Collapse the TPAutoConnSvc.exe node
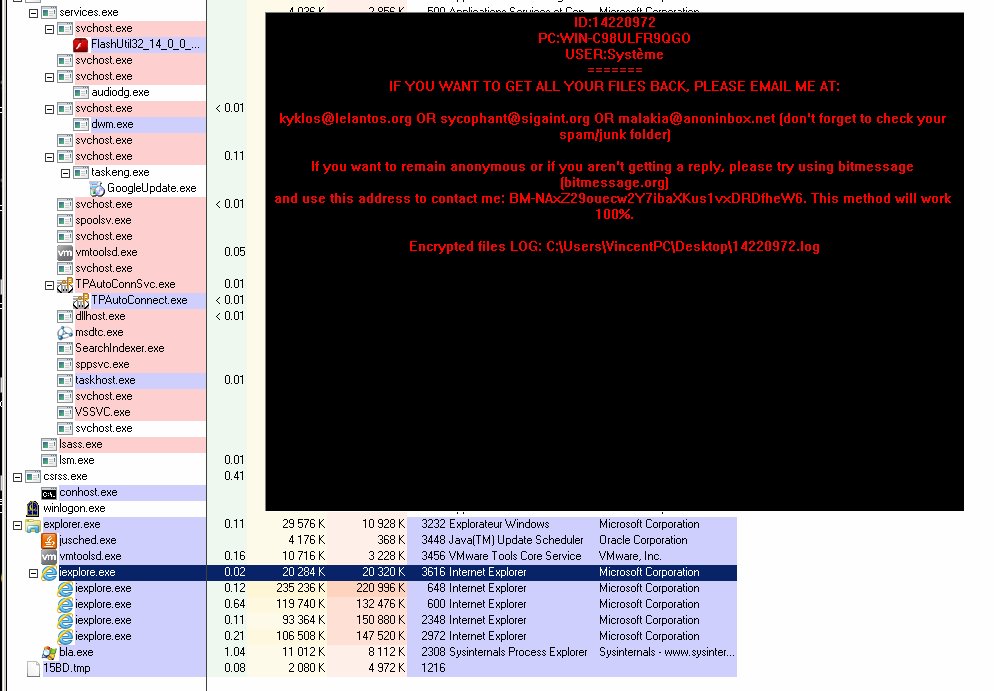994x691 pixels. [49, 285]
